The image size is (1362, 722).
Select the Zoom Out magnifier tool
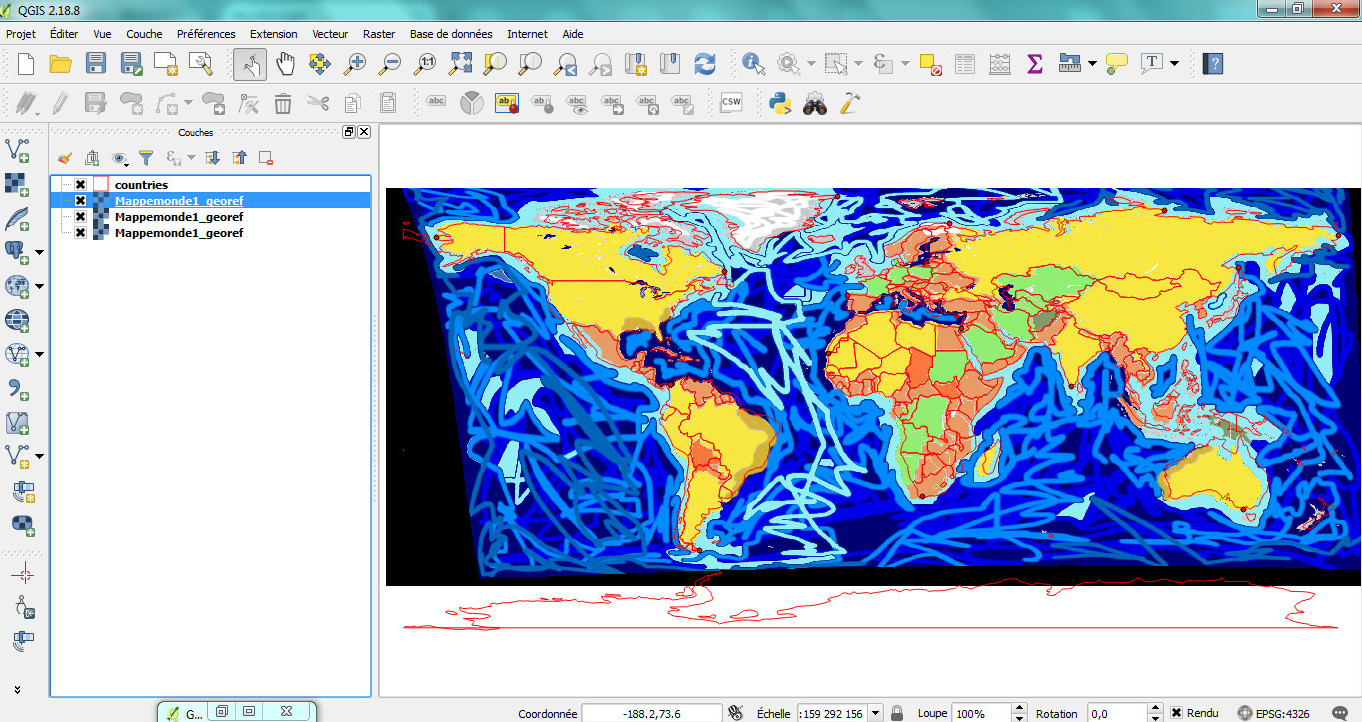click(390, 64)
